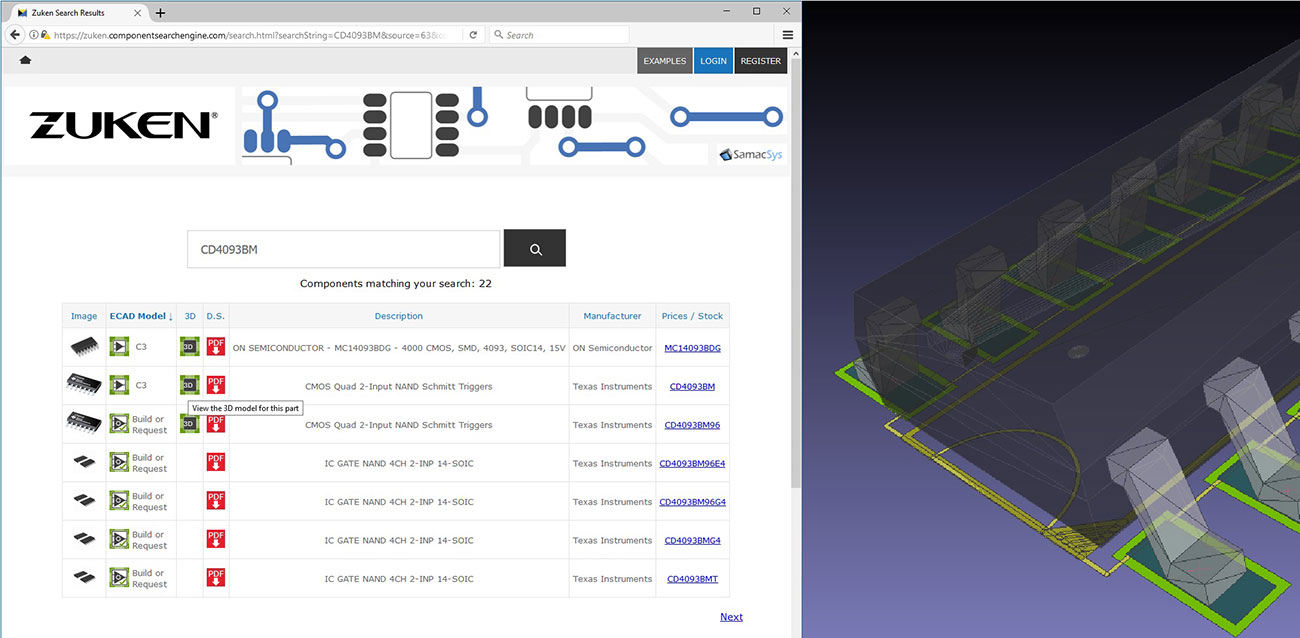Image resolution: width=1300 pixels, height=638 pixels.
Task: Click Build or Request icon for CD4093BM96
Action: pyautogui.click(x=119, y=424)
